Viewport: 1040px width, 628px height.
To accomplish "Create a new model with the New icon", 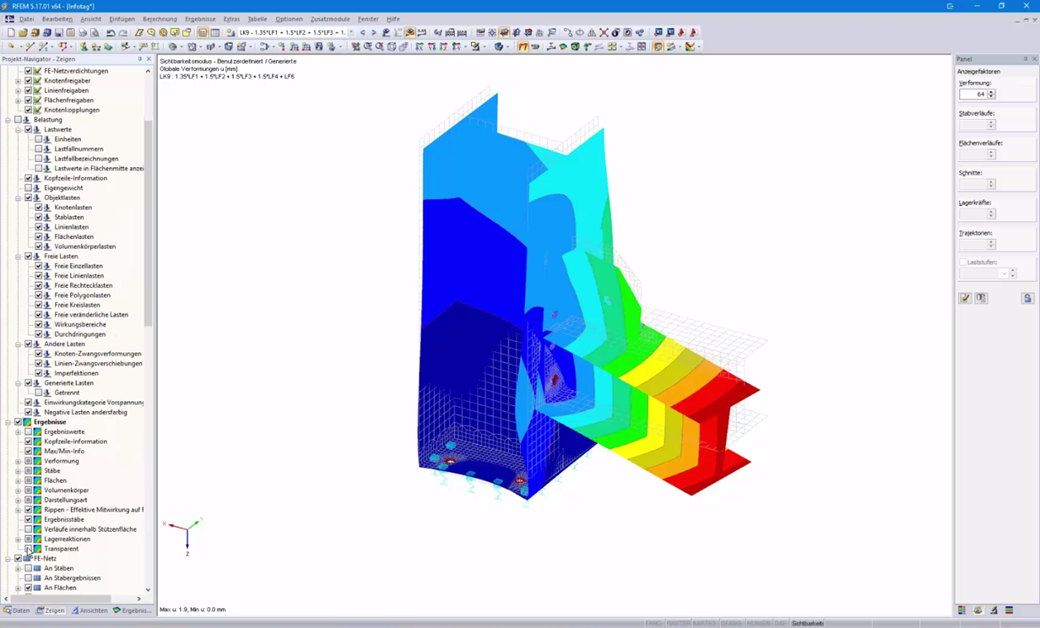I will coord(12,32).
